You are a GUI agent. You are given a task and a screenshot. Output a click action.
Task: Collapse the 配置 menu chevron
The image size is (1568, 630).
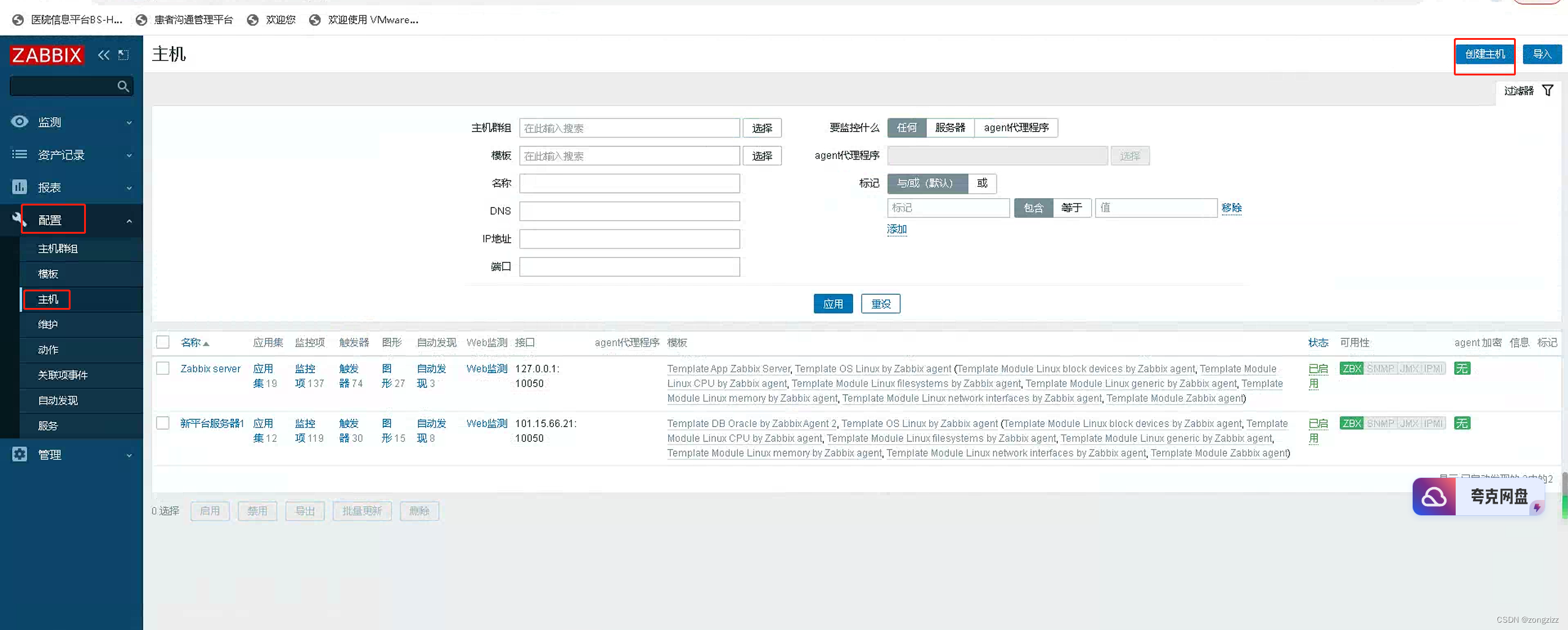[129, 221]
